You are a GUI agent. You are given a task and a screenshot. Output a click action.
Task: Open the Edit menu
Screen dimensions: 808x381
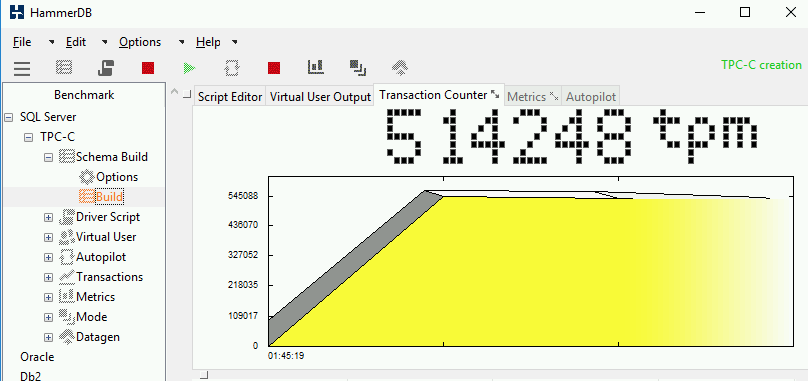76,42
